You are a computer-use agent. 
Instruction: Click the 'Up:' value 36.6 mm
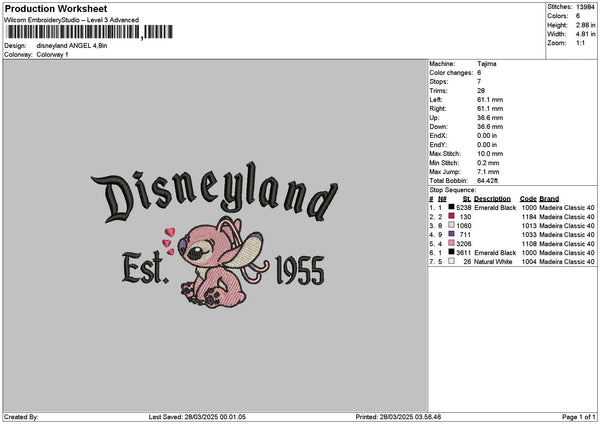tap(490, 118)
